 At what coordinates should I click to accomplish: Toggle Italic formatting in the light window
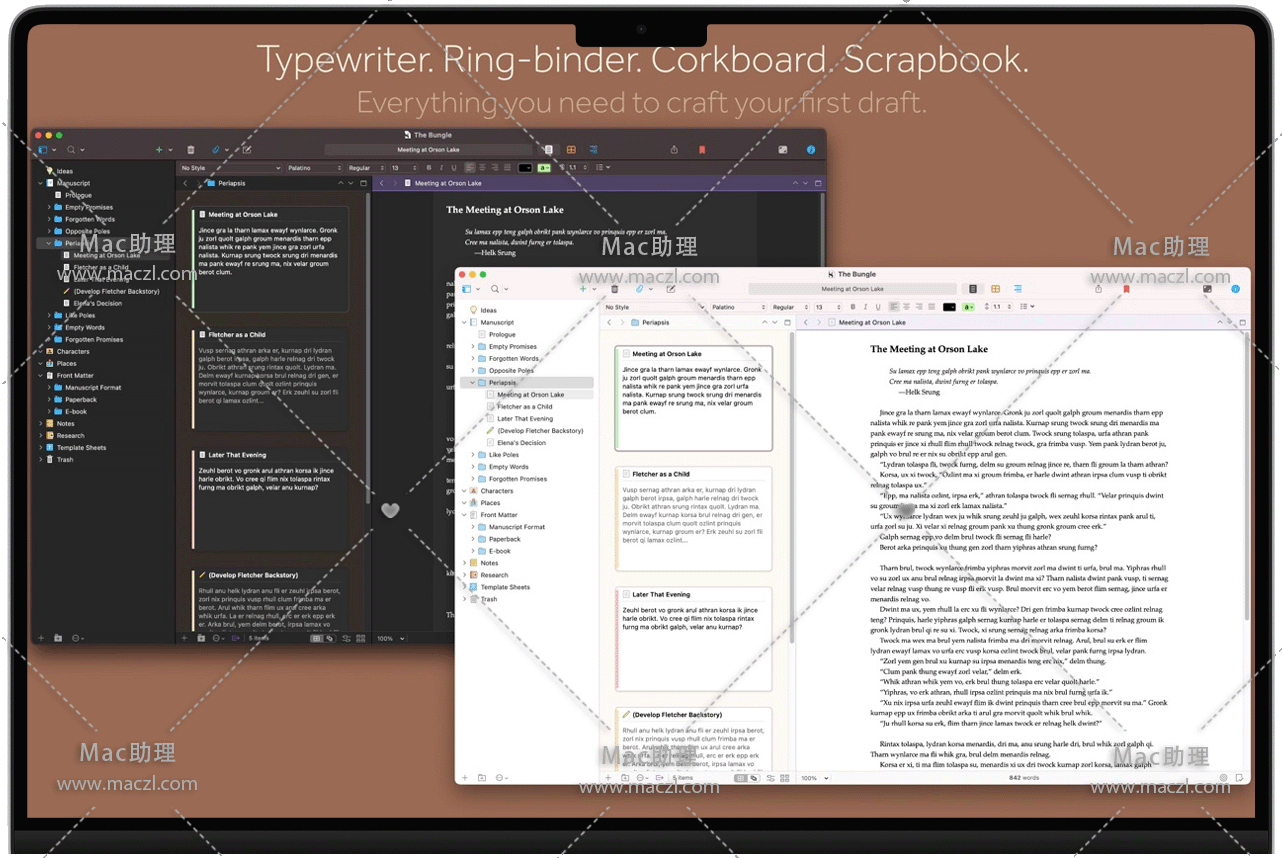coord(866,307)
